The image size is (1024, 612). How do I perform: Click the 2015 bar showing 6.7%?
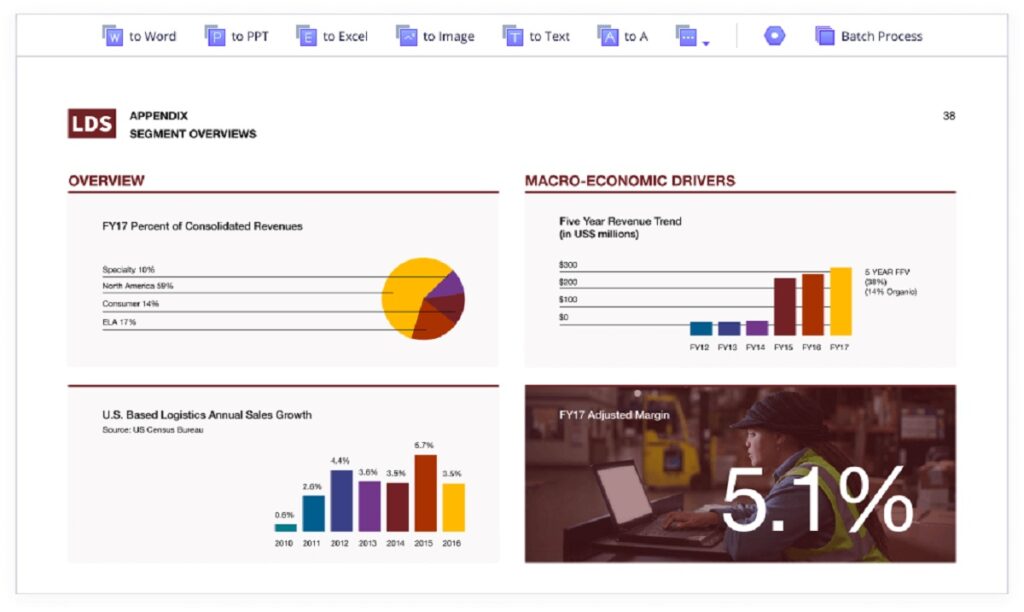click(426, 493)
